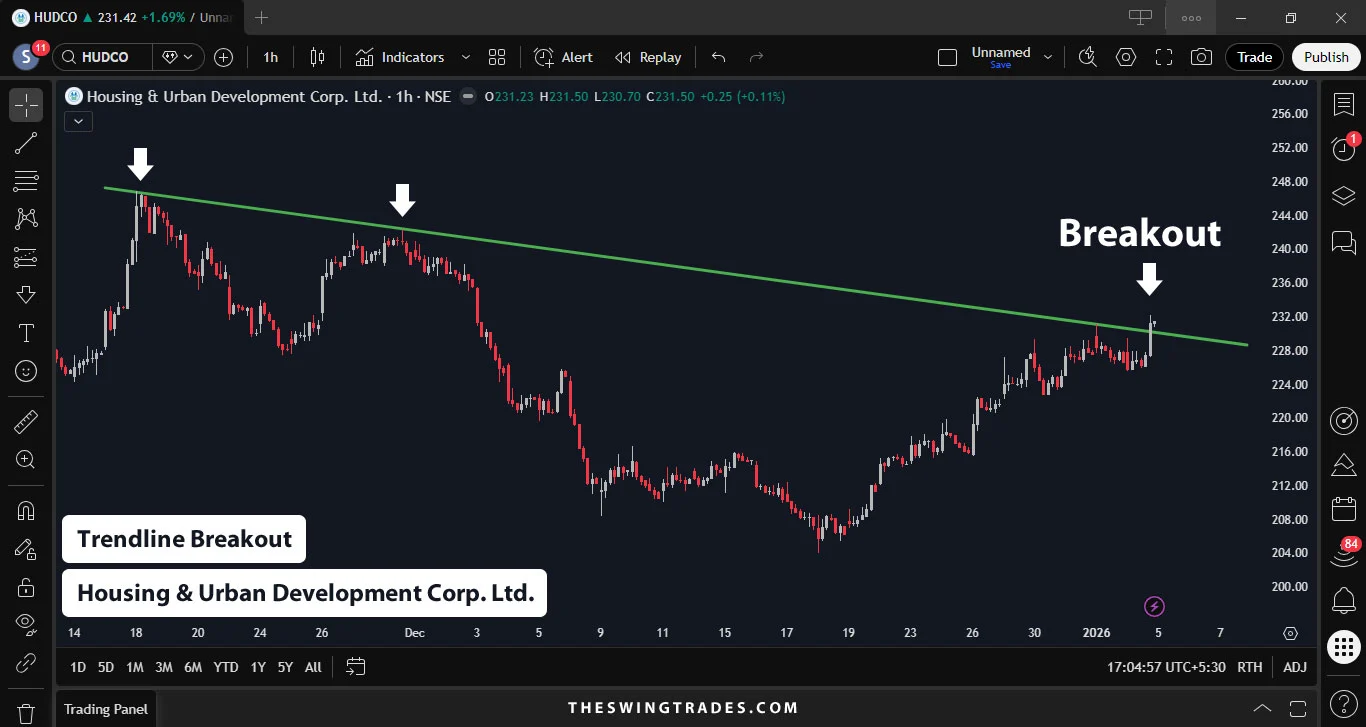This screenshot has width=1366, height=727.
Task: Open the chart layout setup square icon
Action: coord(947,57)
